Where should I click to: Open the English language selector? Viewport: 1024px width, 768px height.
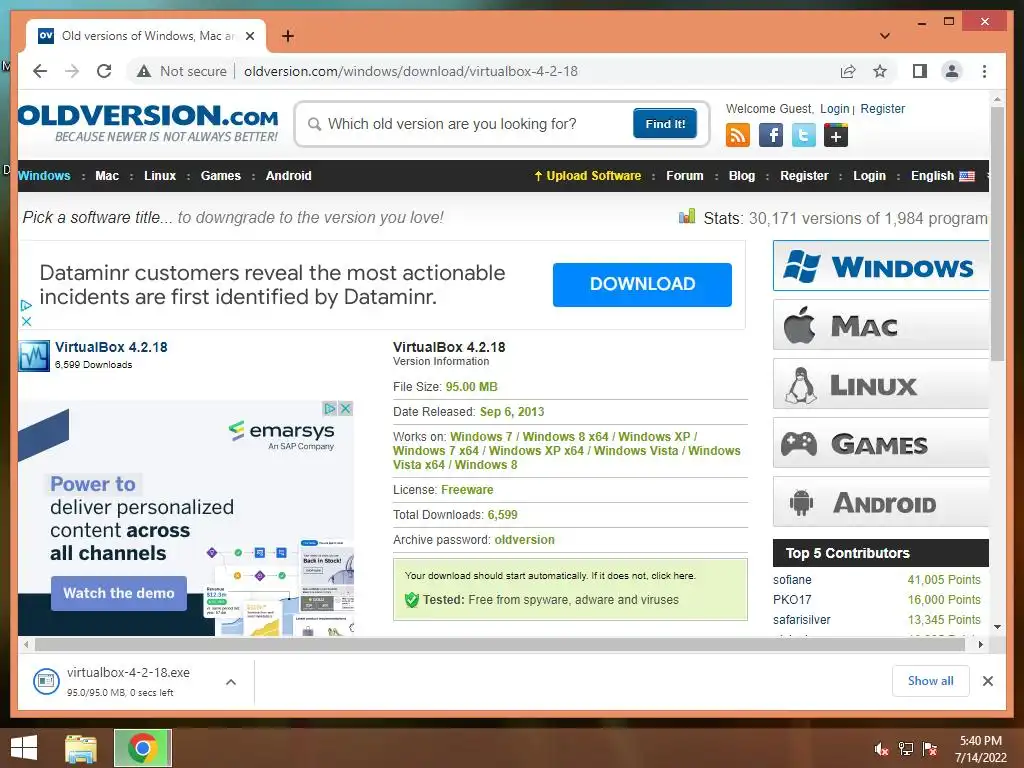(x=942, y=176)
